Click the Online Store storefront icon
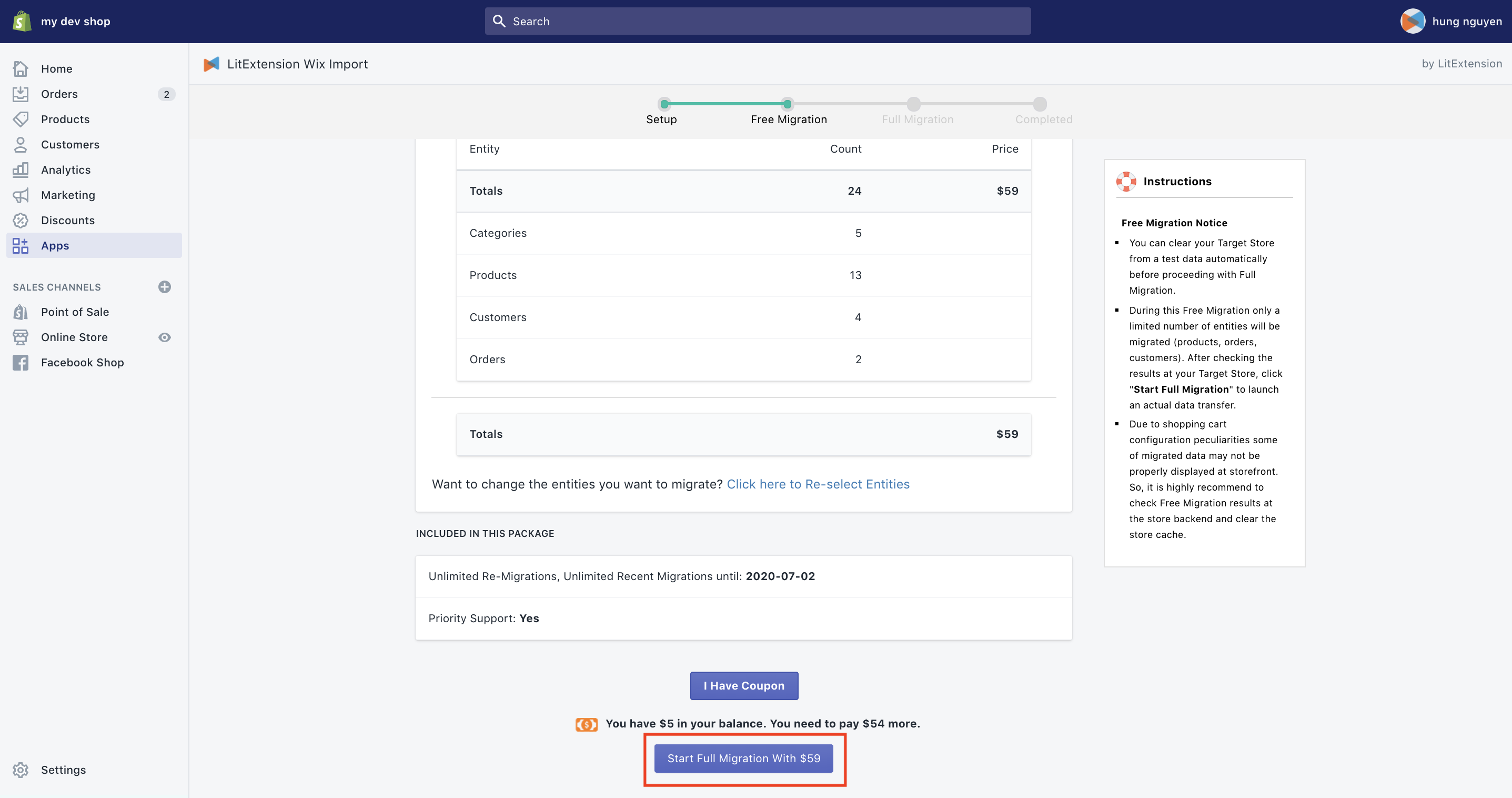Screen dimensions: 1512x798 (x=21, y=337)
